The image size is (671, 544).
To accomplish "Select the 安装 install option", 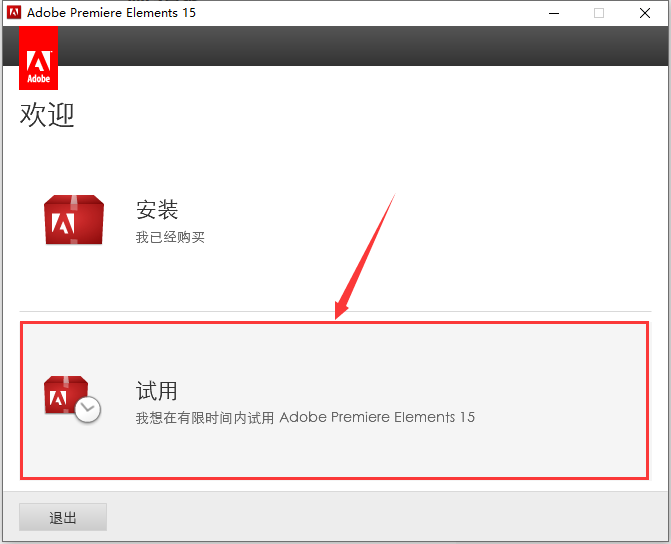I will [335, 221].
